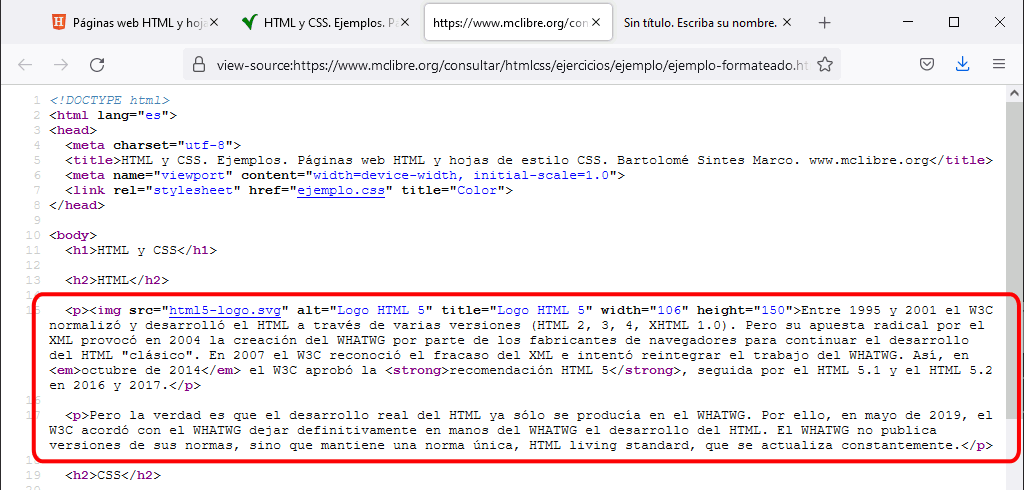Viewport: 1024px width, 490px height.
Task: Close the Sin título tab
Action: click(x=786, y=22)
